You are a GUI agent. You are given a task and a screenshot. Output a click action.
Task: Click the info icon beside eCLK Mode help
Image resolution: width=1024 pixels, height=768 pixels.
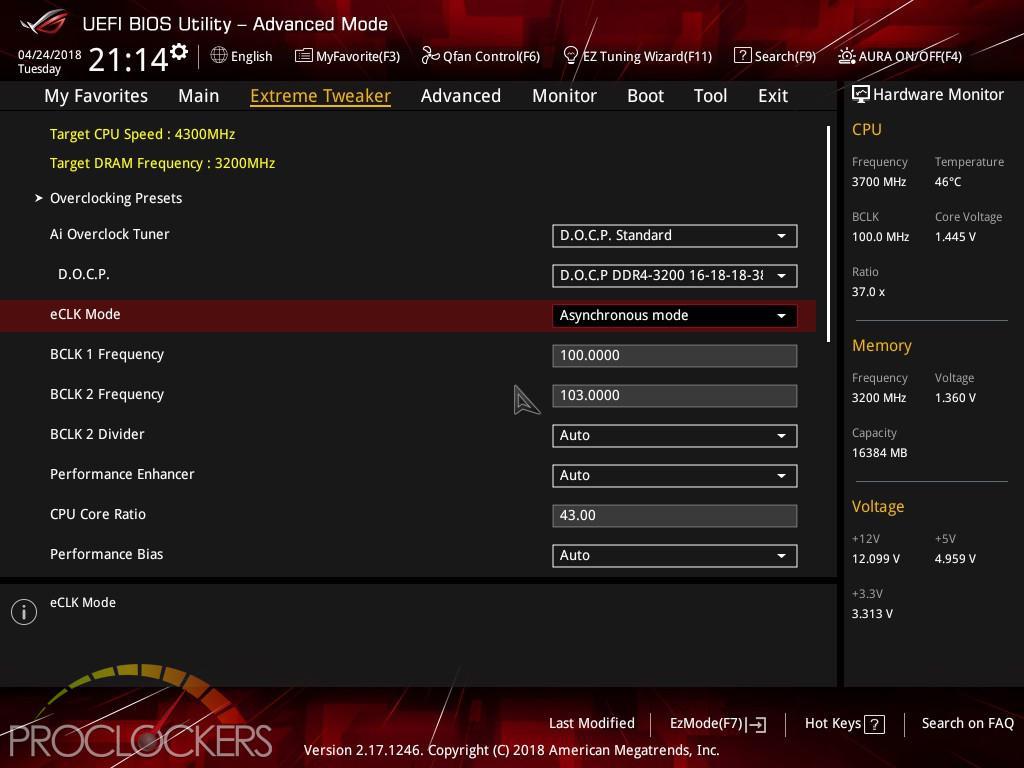pyautogui.click(x=24, y=612)
